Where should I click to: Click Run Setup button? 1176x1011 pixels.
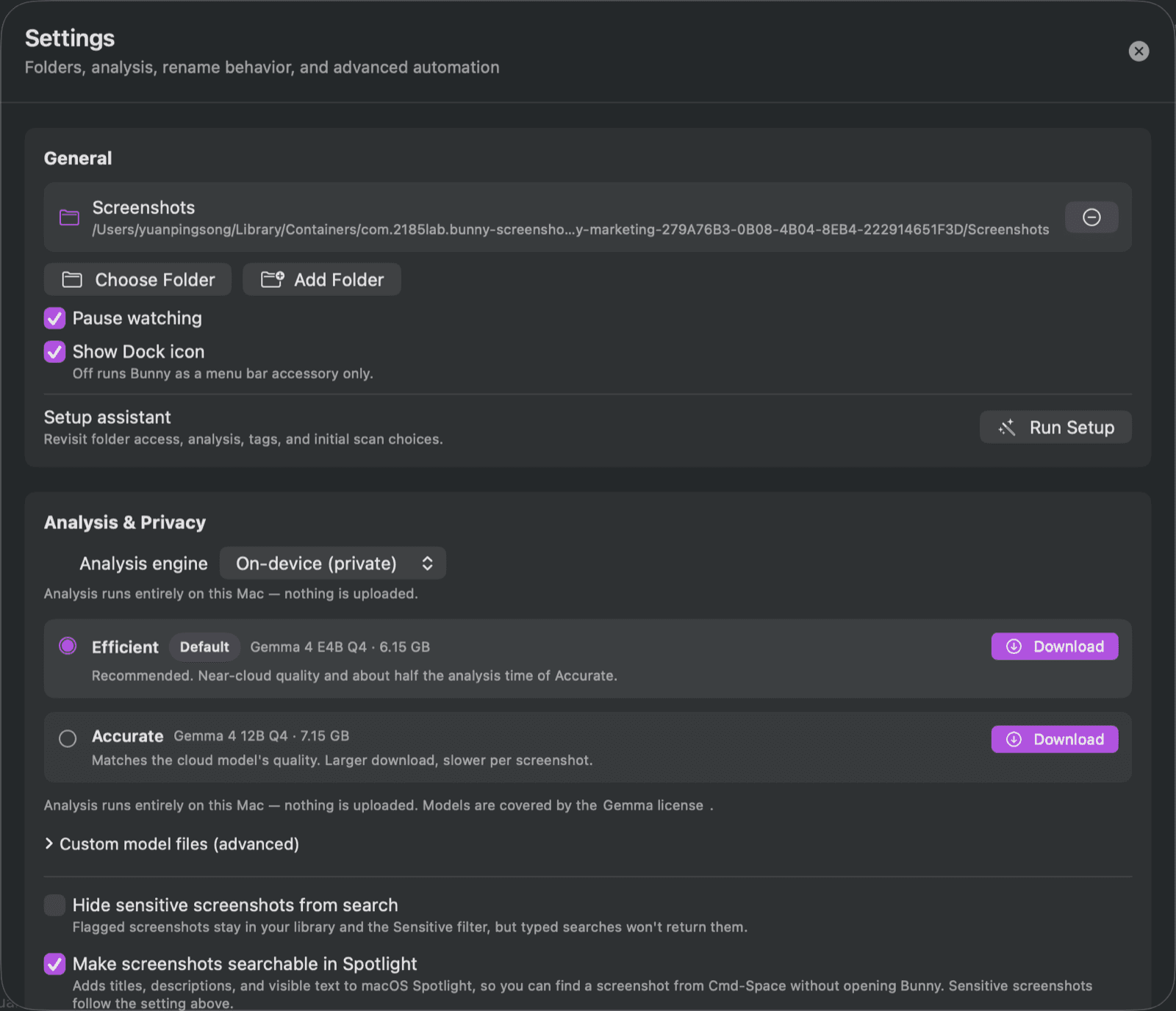[1055, 427]
